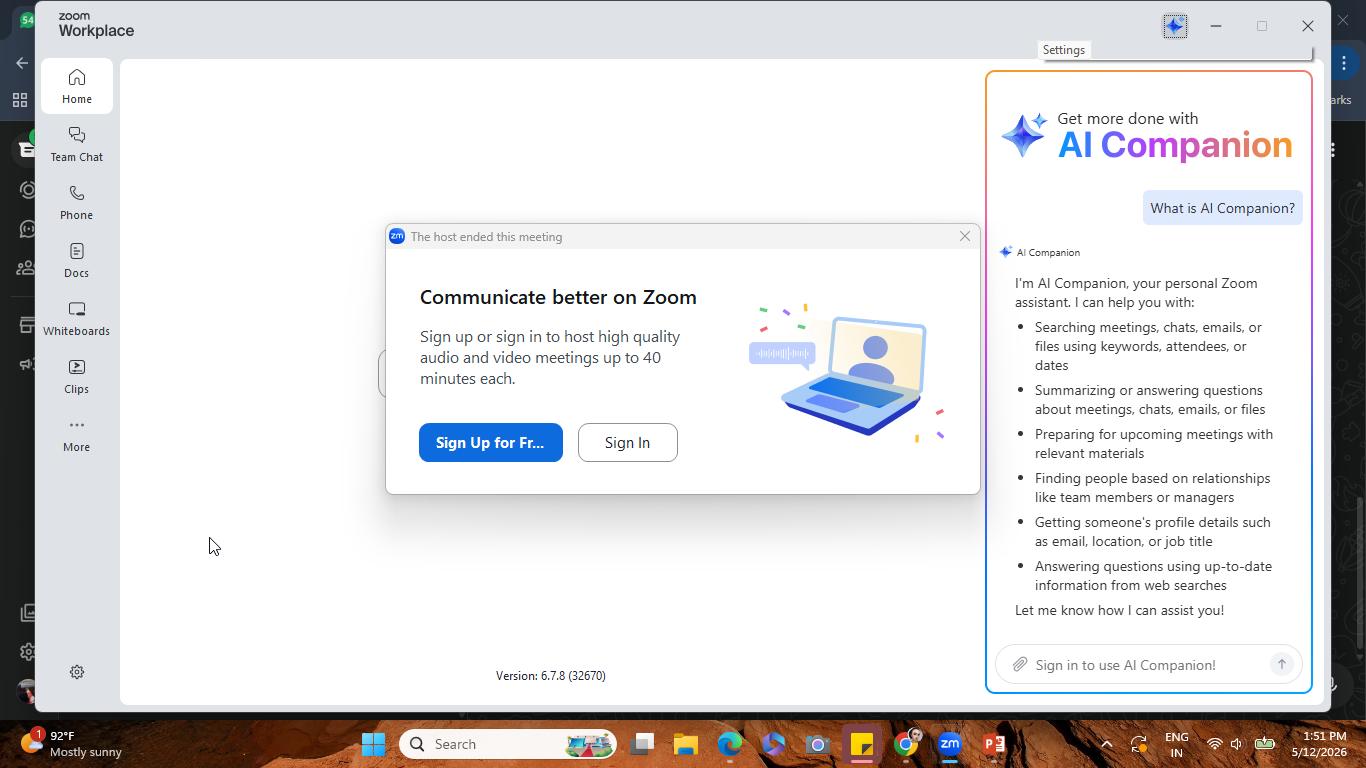This screenshot has width=1366, height=768.
Task: Click the version number text 6.7.8
Action: pyautogui.click(x=551, y=676)
